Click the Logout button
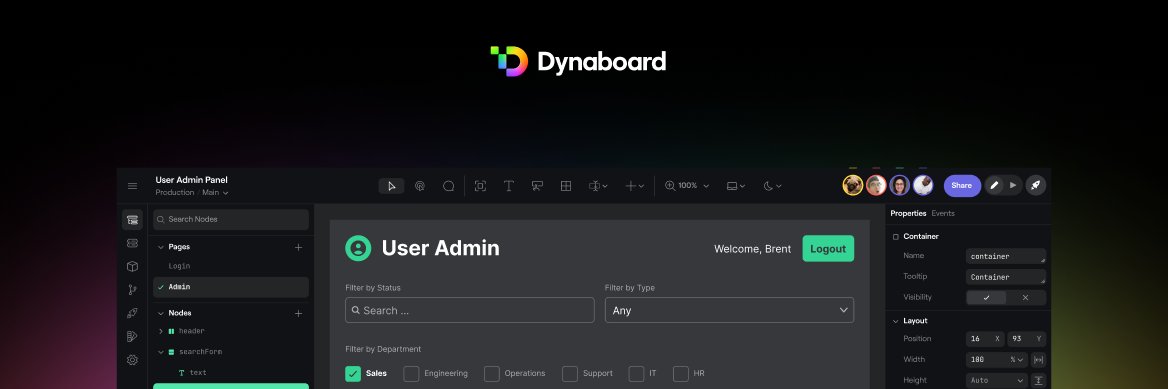Image resolution: width=1168 pixels, height=389 pixels. coord(828,249)
